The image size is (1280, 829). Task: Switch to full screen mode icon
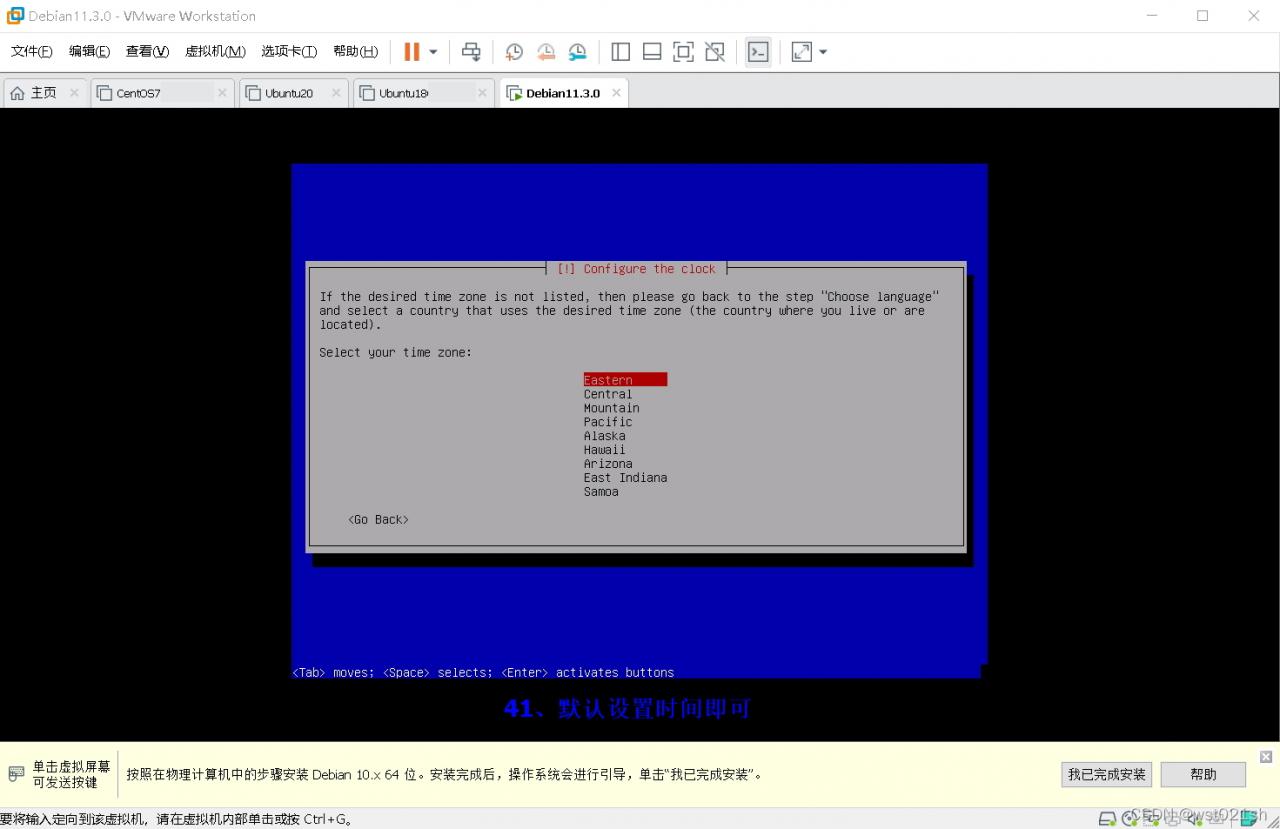point(683,52)
